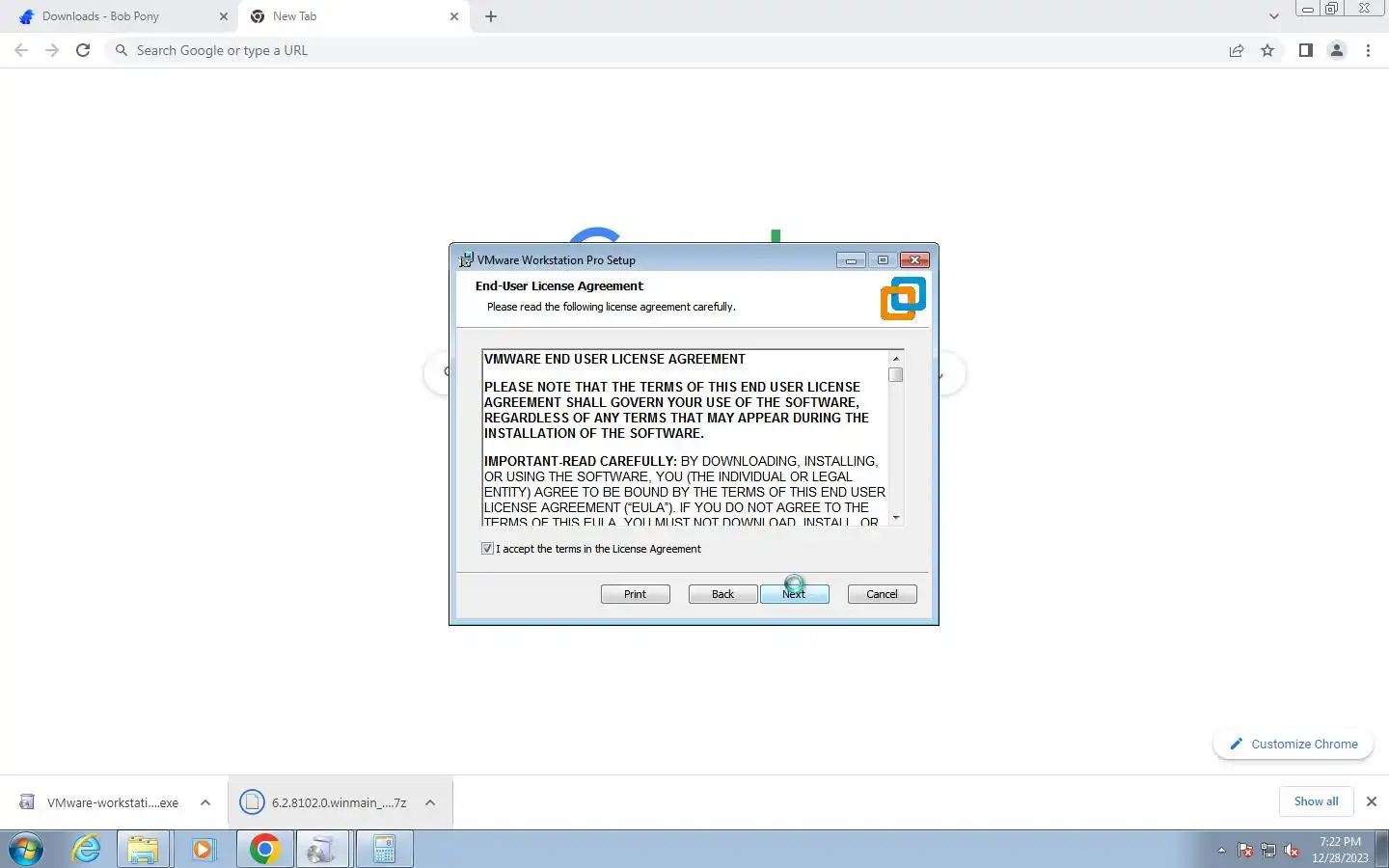Viewport: 1389px width, 868px height.
Task: Uncheck I accept the terms checkbox
Action: [x=487, y=549]
